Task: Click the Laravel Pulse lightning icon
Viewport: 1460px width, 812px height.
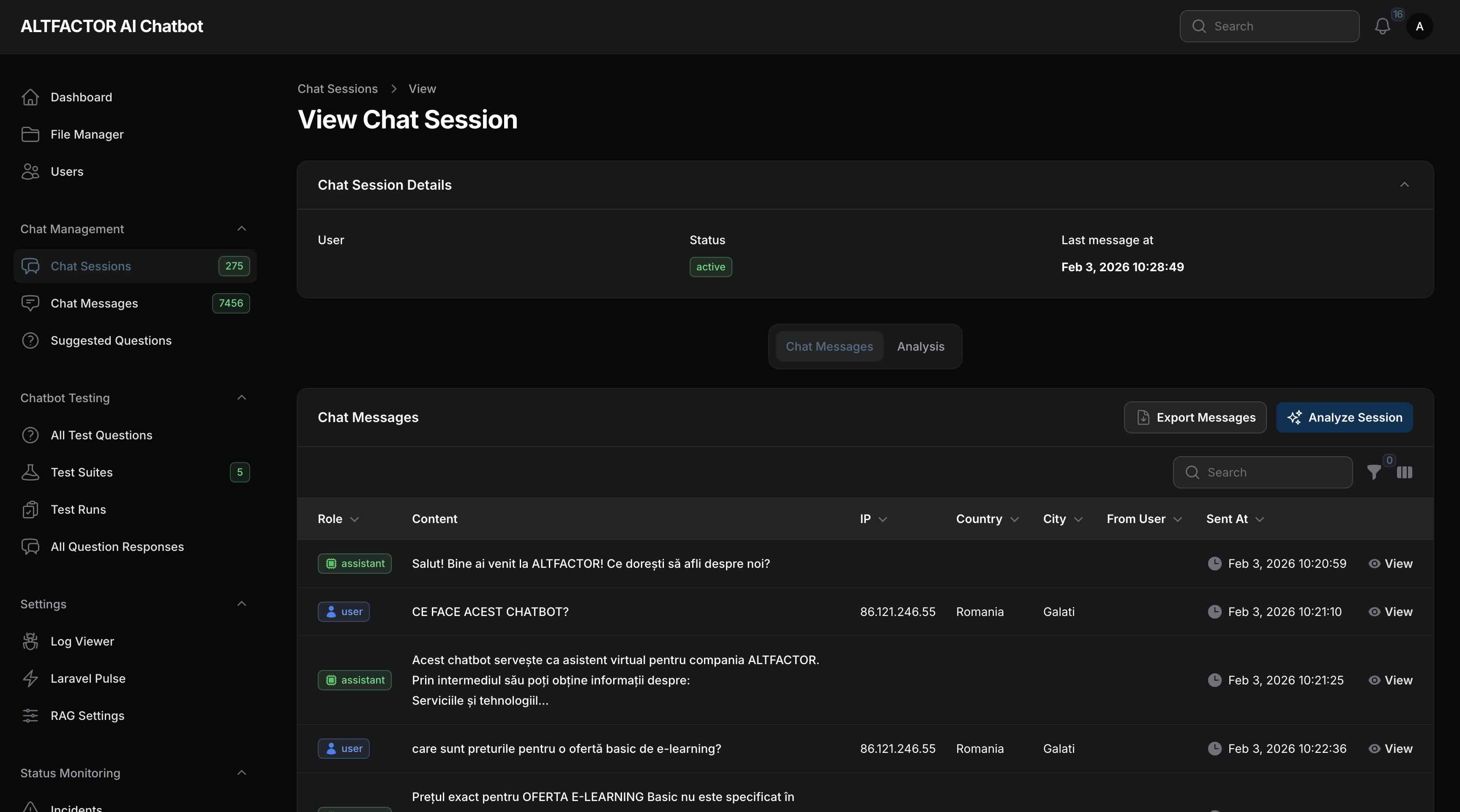Action: click(x=30, y=678)
